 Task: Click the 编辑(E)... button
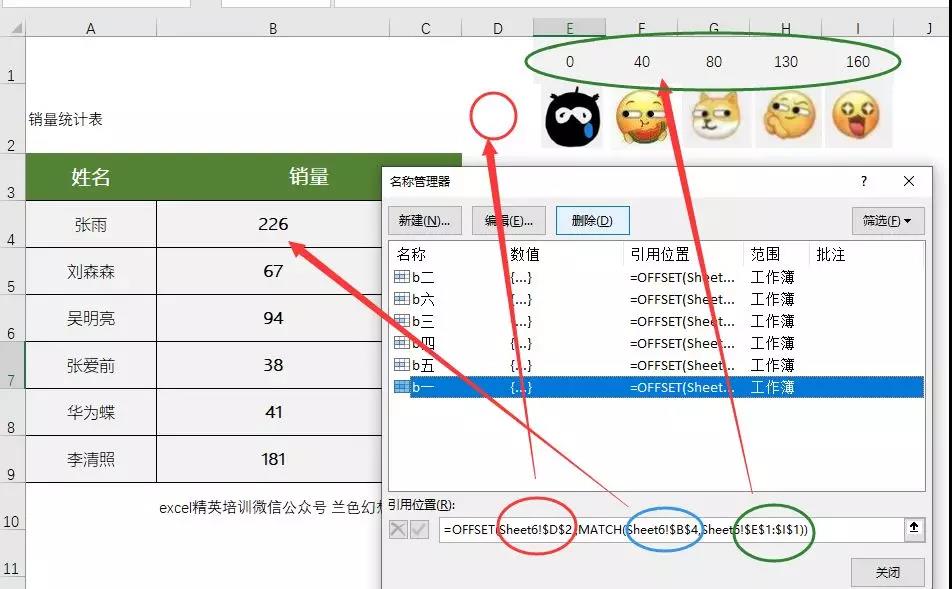(509, 220)
